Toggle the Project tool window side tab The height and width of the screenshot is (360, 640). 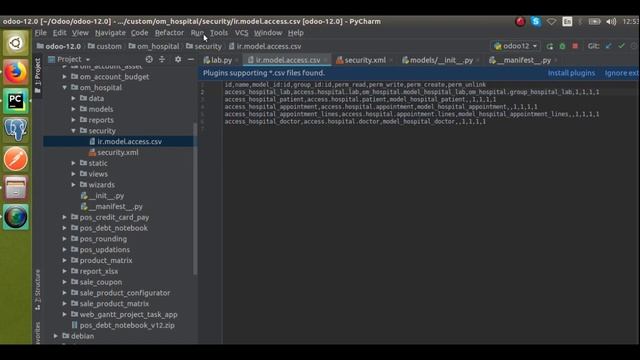[38, 75]
